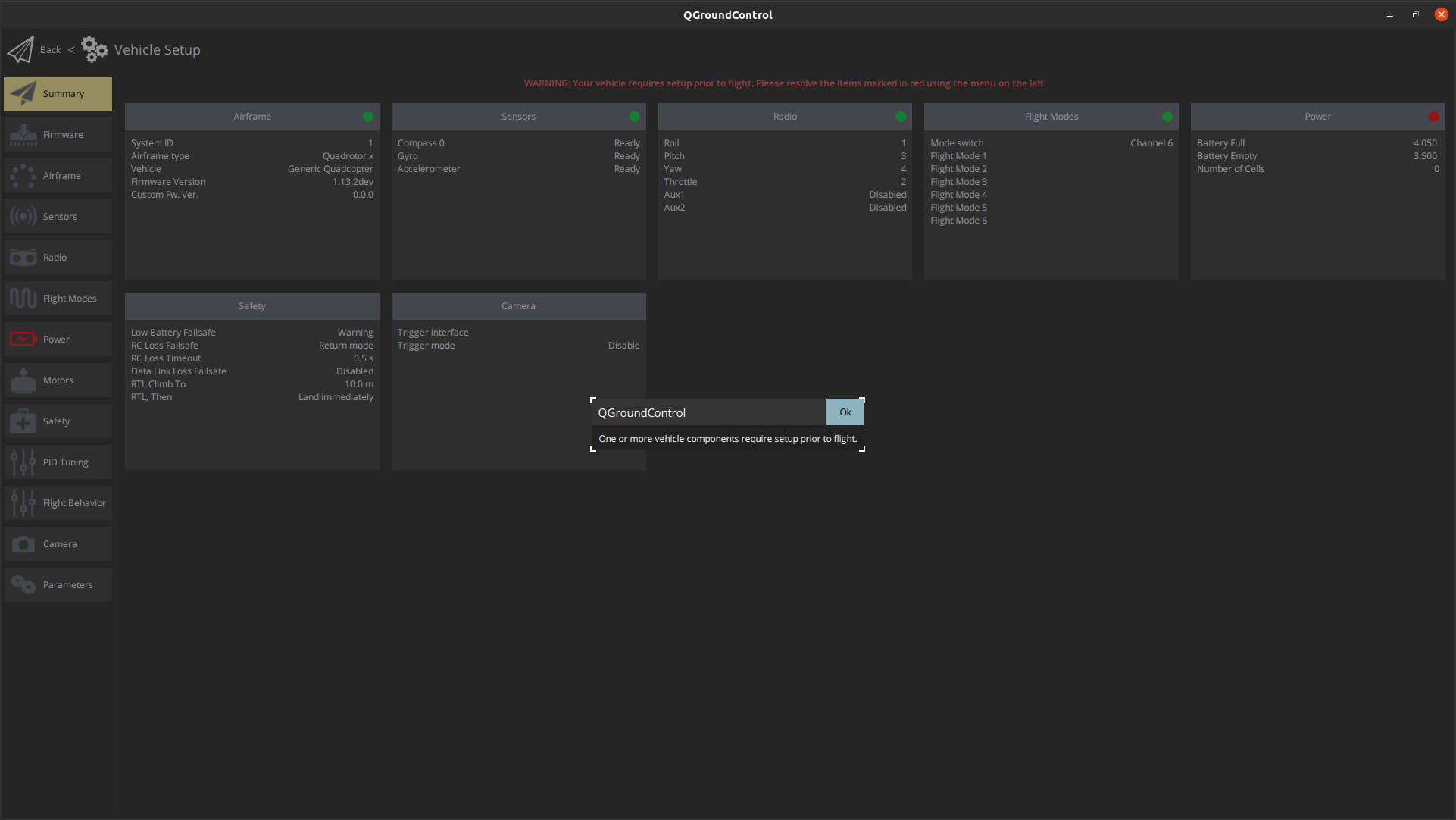Click the Firmware download icon
The width and height of the screenshot is (1456, 820).
point(23,134)
